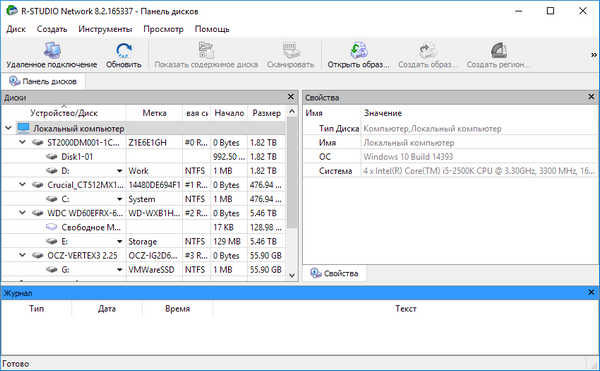Select the Свойства tab at panel bottom

(335, 273)
